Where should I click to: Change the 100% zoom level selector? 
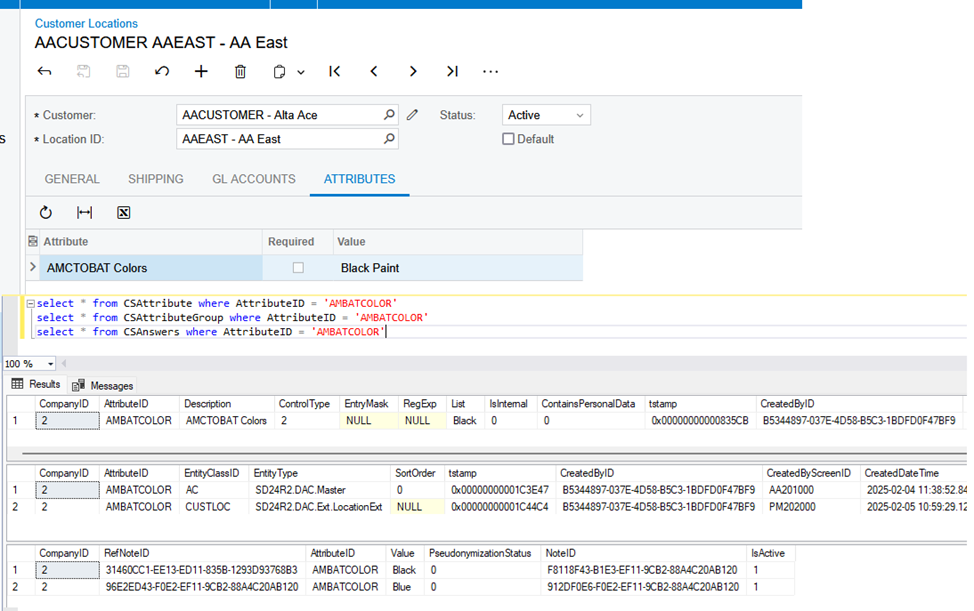pyautogui.click(x=28, y=363)
